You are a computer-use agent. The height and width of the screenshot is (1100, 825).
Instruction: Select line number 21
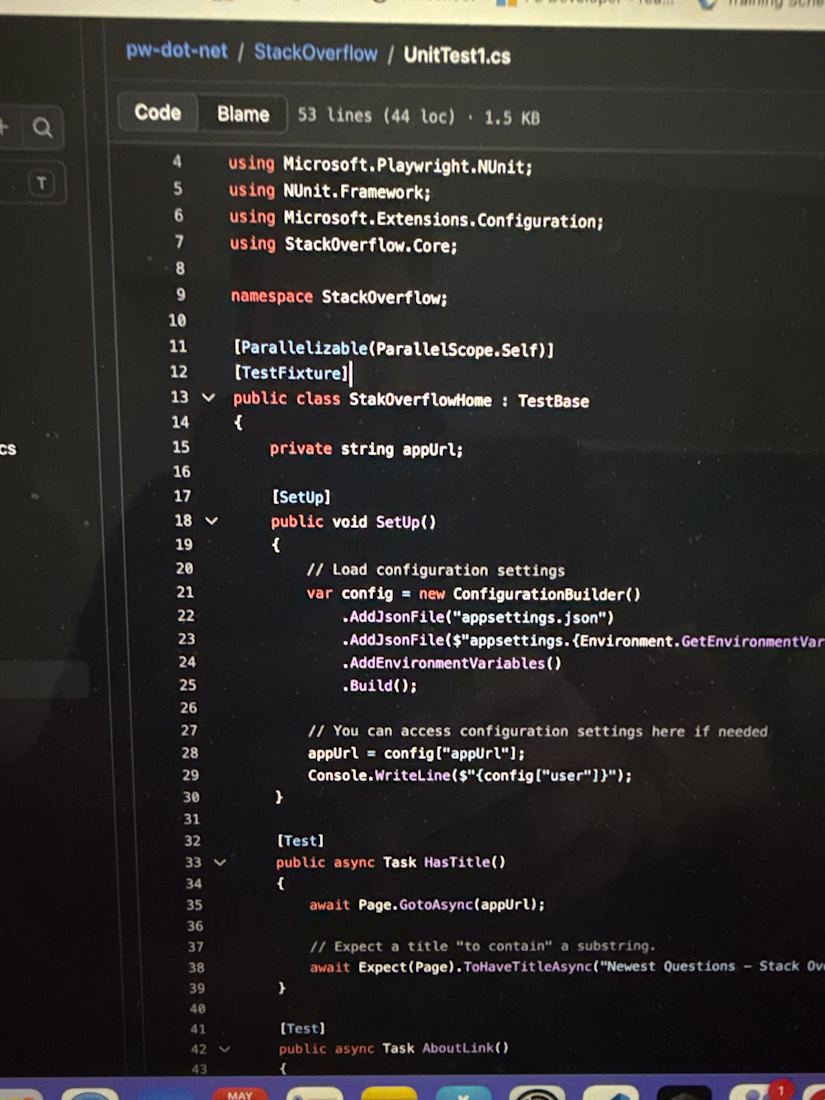[185, 592]
